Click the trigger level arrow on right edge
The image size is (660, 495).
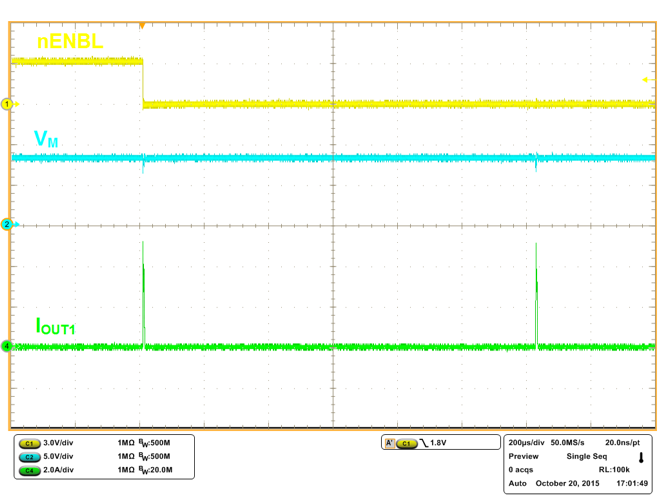646,80
